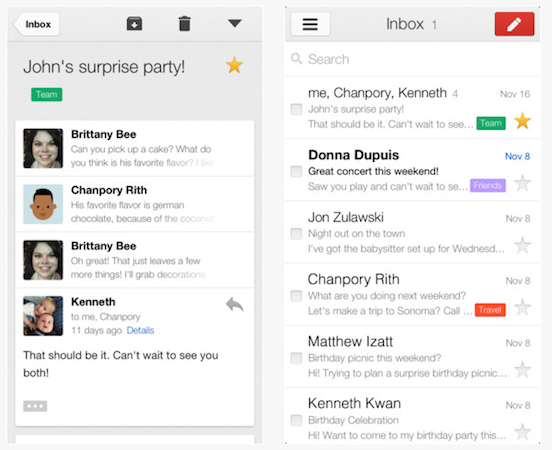This screenshot has height=450, width=552.
Task: Open the Birthday Celebration email
Action: click(413, 417)
